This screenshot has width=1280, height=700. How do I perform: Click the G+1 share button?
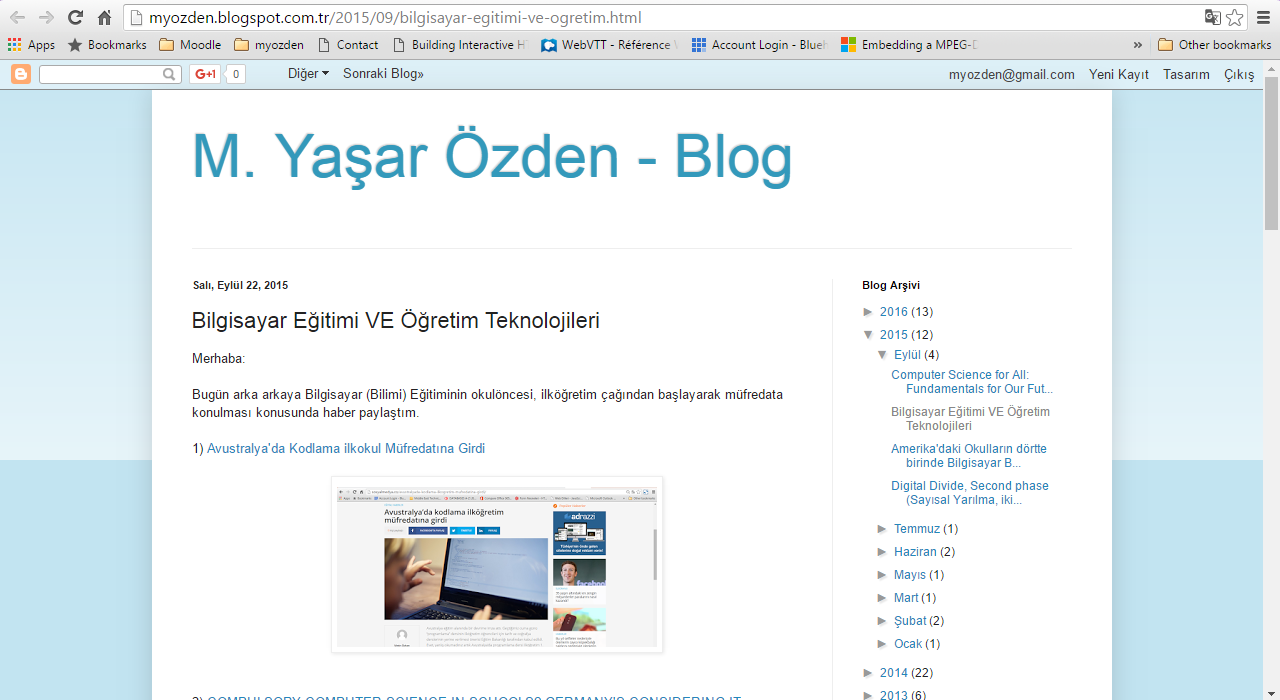tap(205, 74)
